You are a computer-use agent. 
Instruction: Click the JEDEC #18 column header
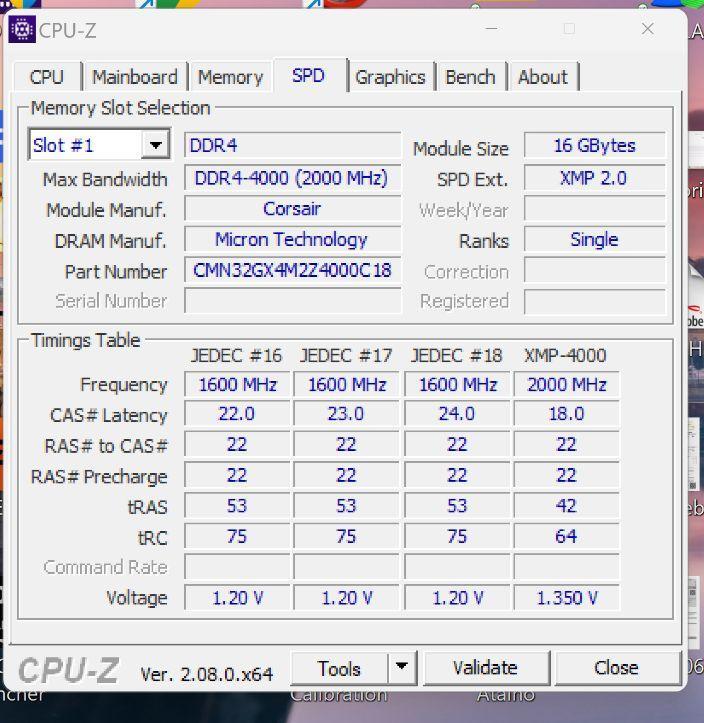pos(457,356)
